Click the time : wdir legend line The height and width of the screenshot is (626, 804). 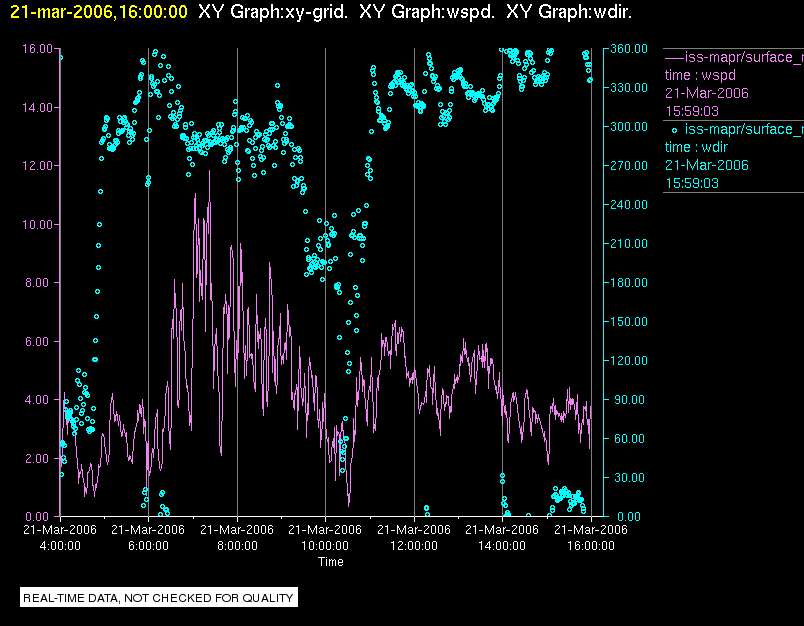tap(696, 147)
